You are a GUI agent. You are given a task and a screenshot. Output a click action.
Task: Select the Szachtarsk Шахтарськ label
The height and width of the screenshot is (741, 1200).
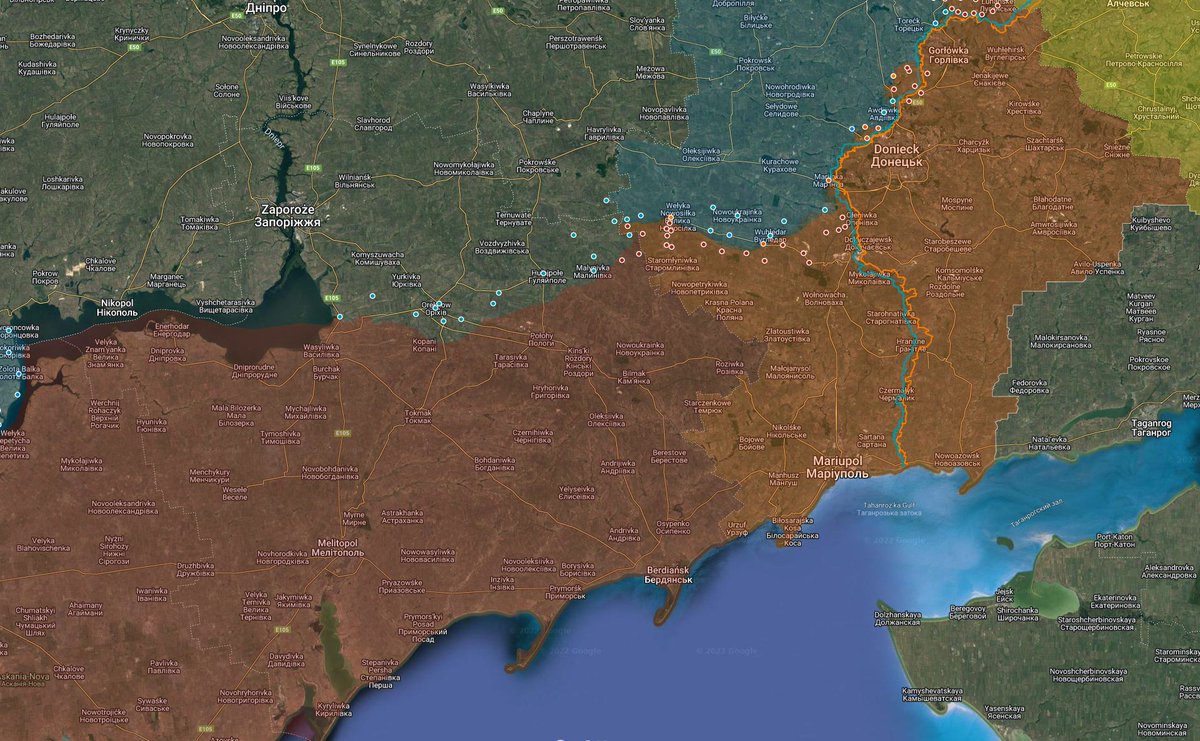pyautogui.click(x=1045, y=145)
